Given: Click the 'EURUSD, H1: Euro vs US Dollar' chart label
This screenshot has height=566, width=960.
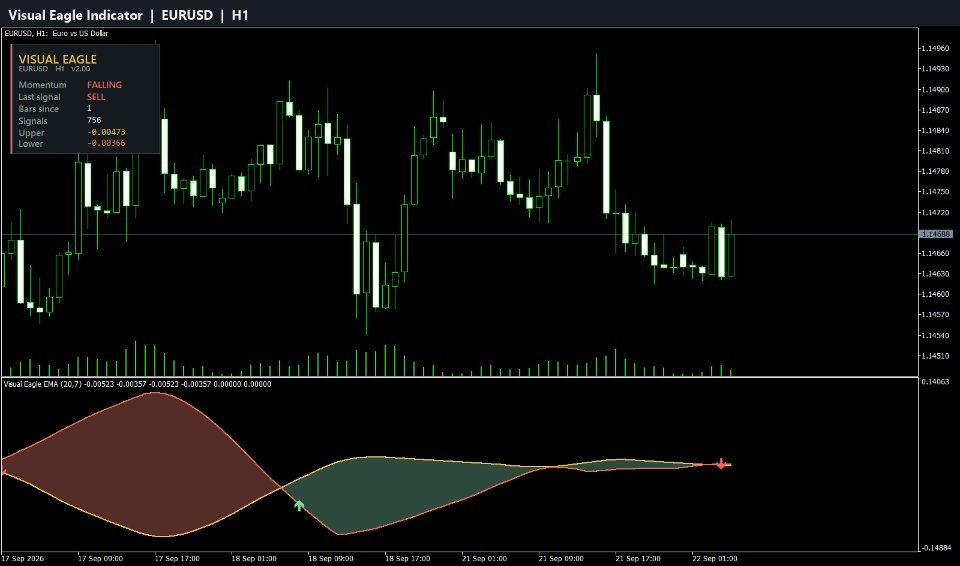Looking at the screenshot, I should click(x=56, y=33).
